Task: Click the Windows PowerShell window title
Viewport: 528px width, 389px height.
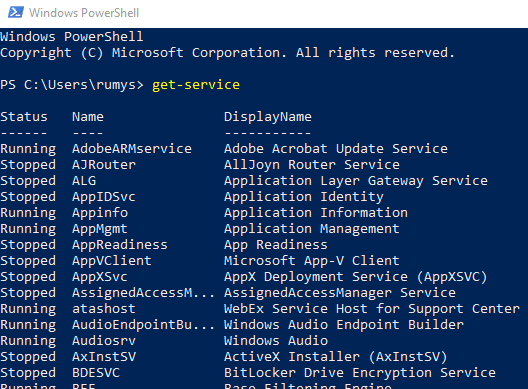Action: pyautogui.click(x=84, y=13)
